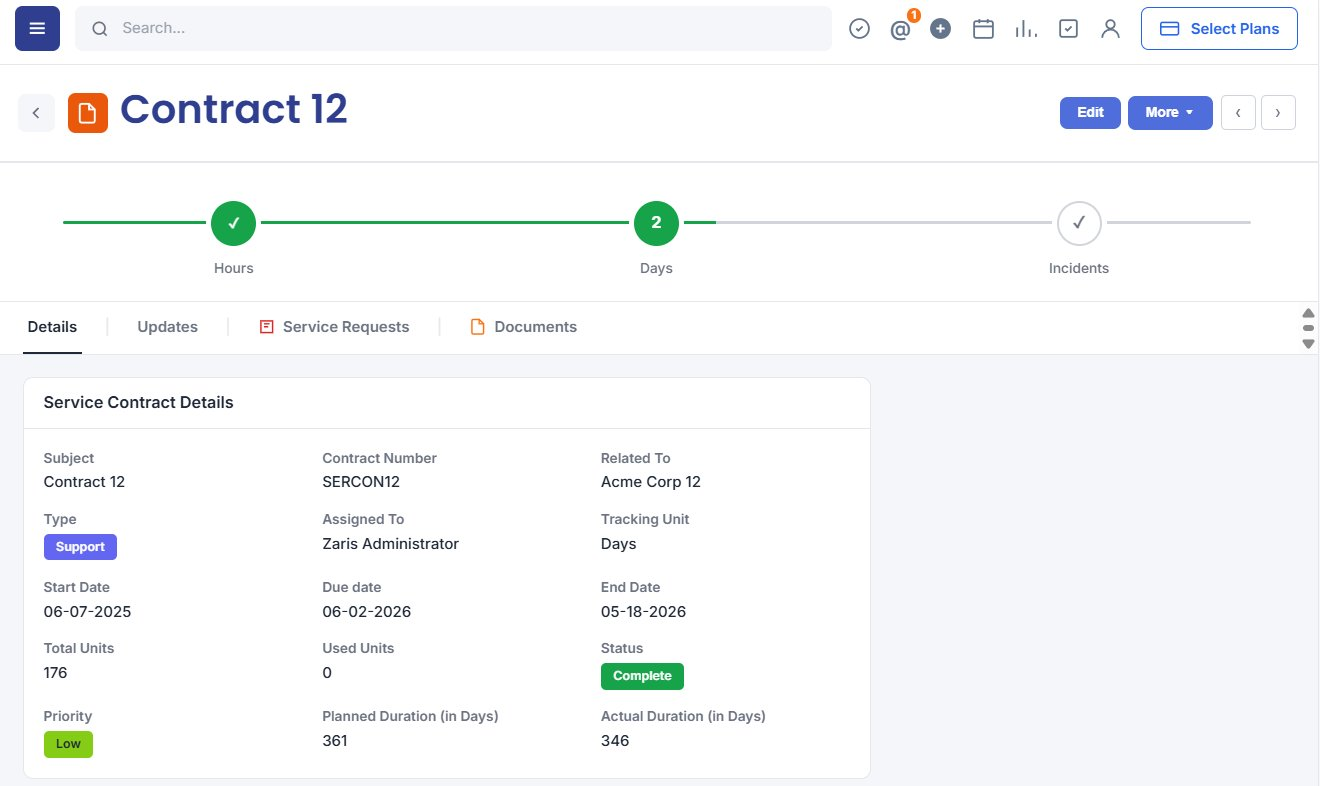Focus the Search input field

point(453,29)
